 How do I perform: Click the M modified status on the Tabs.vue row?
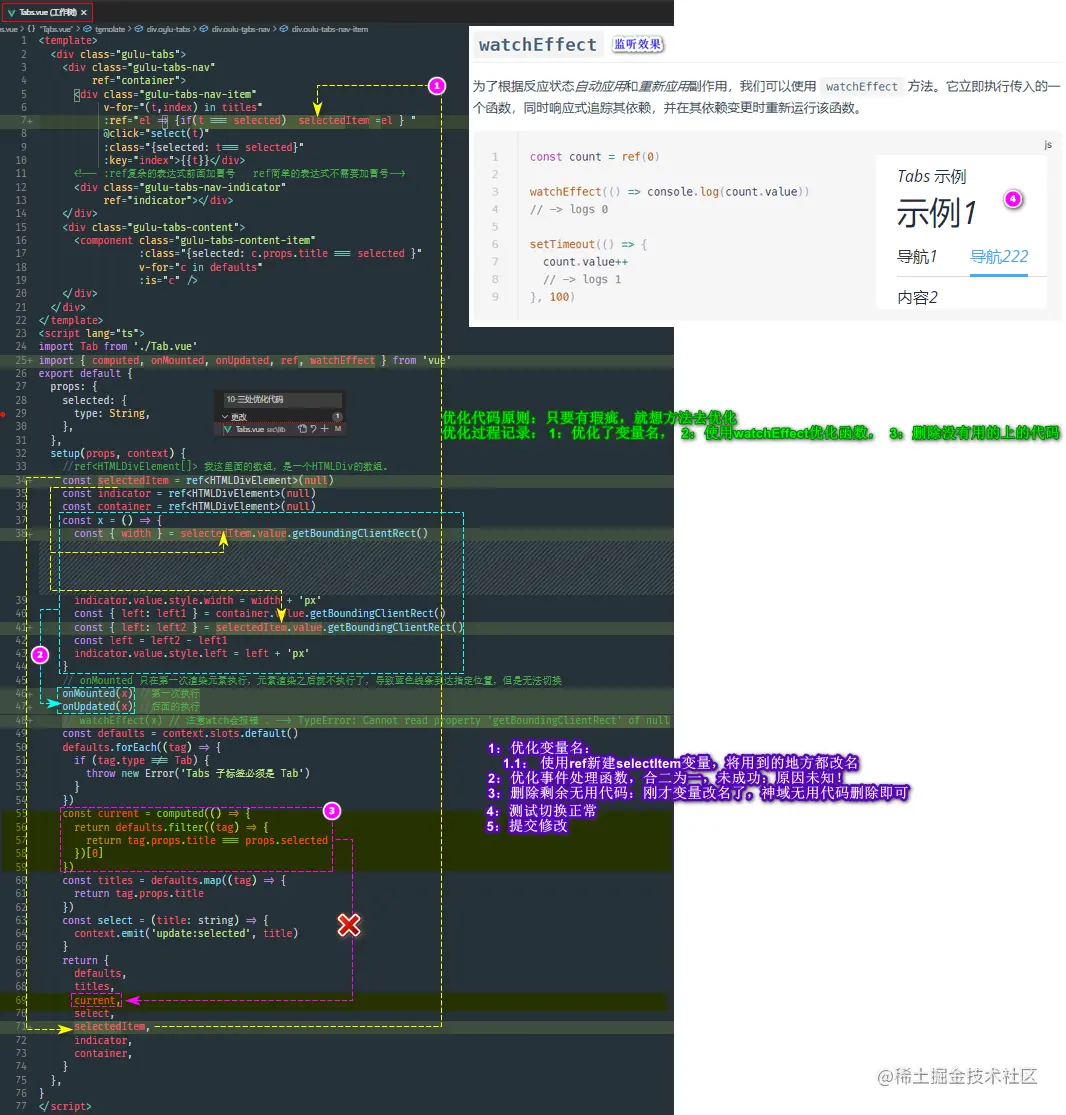[338, 429]
